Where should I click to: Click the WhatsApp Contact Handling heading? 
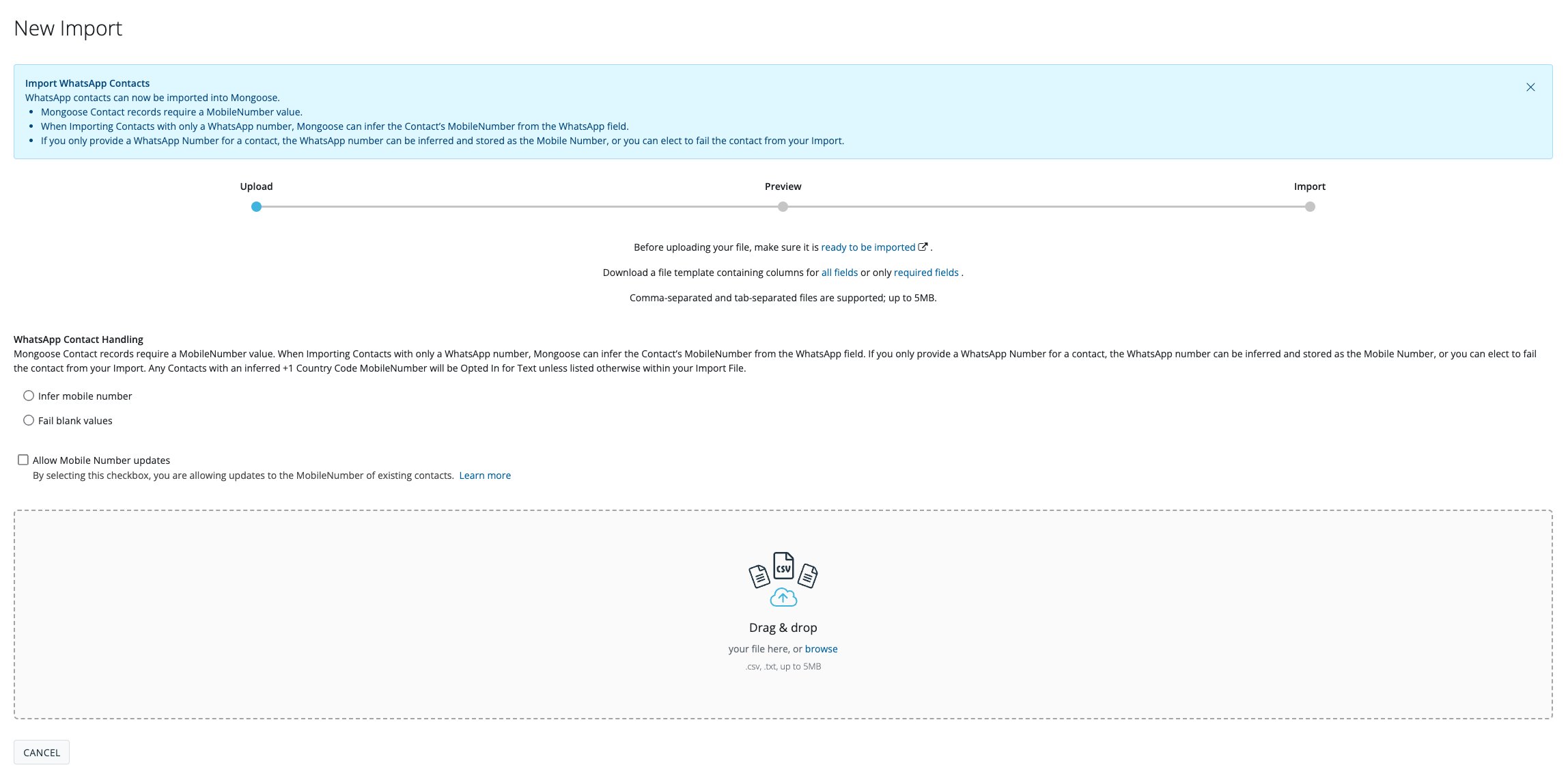pos(79,340)
